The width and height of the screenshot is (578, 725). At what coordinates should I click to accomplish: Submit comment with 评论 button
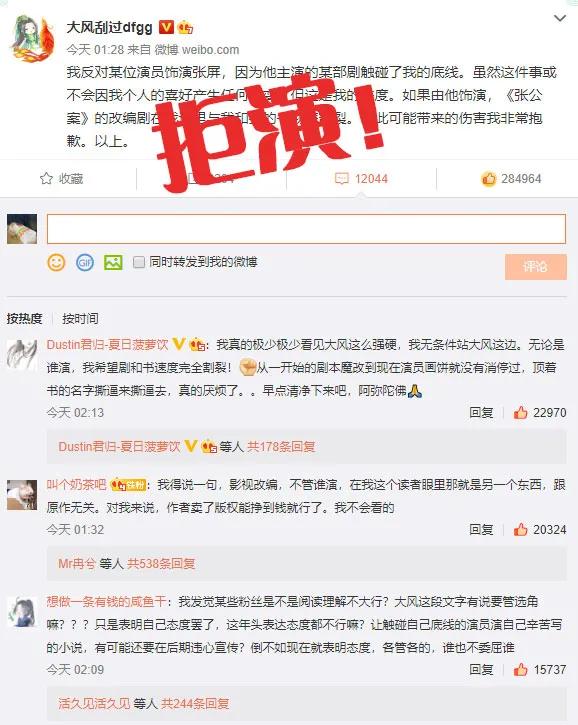tap(535, 267)
